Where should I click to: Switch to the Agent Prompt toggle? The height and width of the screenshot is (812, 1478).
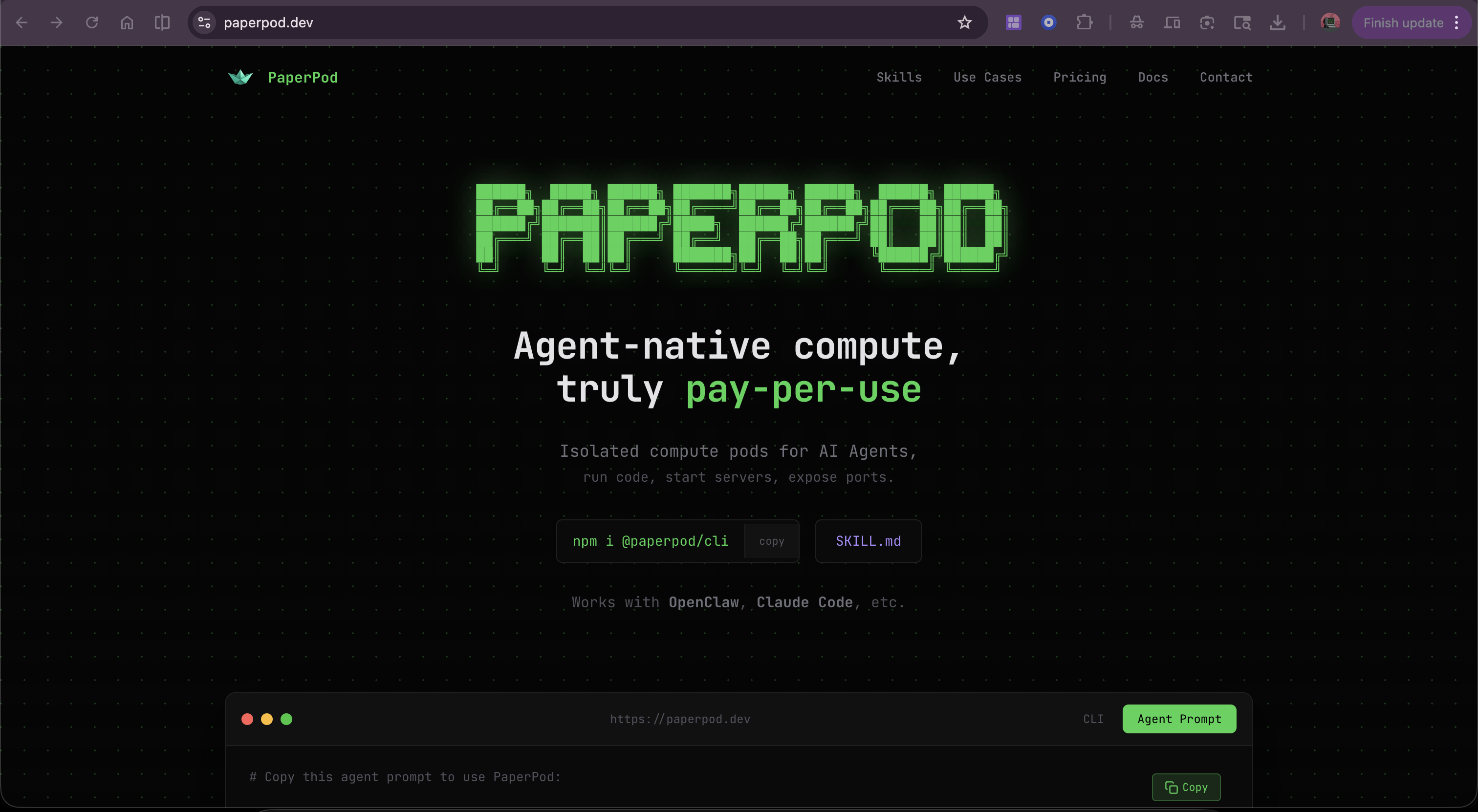coord(1178,719)
